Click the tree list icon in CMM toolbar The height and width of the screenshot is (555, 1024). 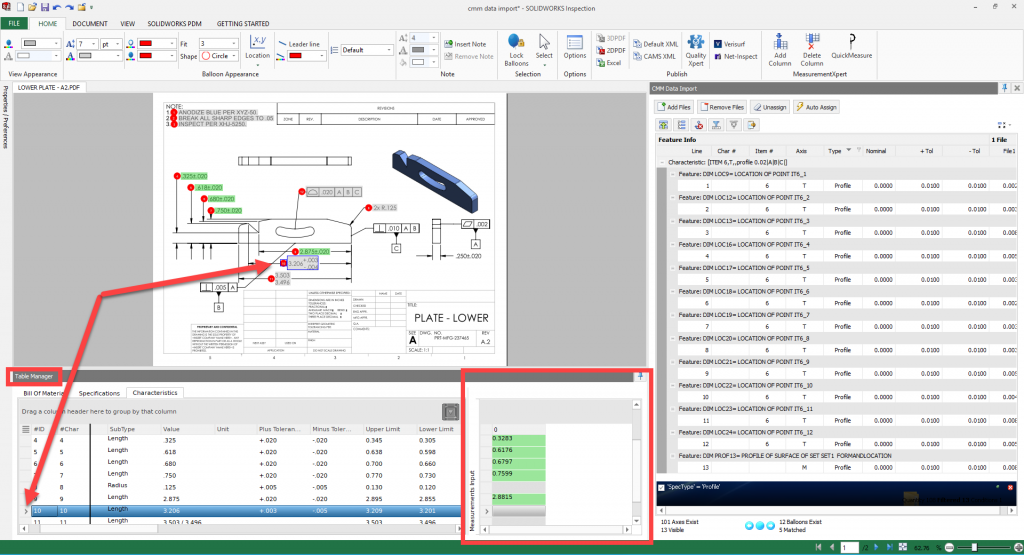point(681,125)
